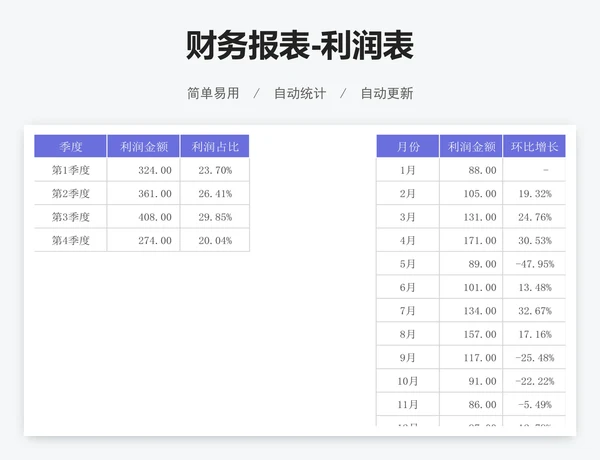Click the 324.00 profit cell
This screenshot has height=460, width=600.
(143, 170)
